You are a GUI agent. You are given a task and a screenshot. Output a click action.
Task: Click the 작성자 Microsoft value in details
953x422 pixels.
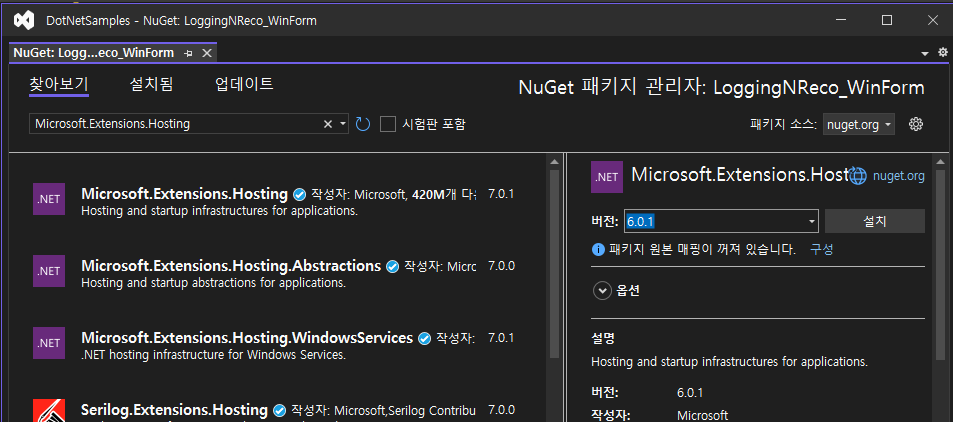tap(703, 416)
